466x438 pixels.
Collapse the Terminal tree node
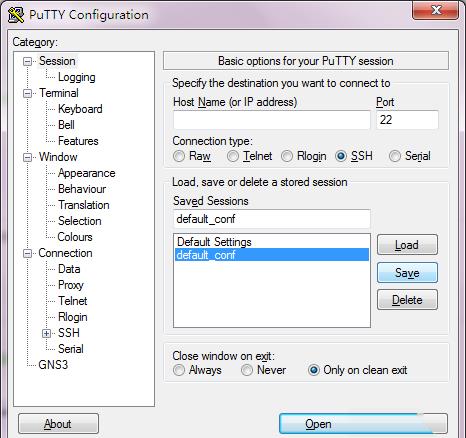[27, 93]
